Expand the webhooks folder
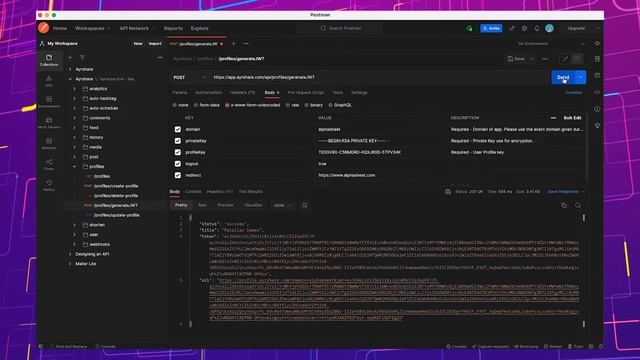 point(75,244)
